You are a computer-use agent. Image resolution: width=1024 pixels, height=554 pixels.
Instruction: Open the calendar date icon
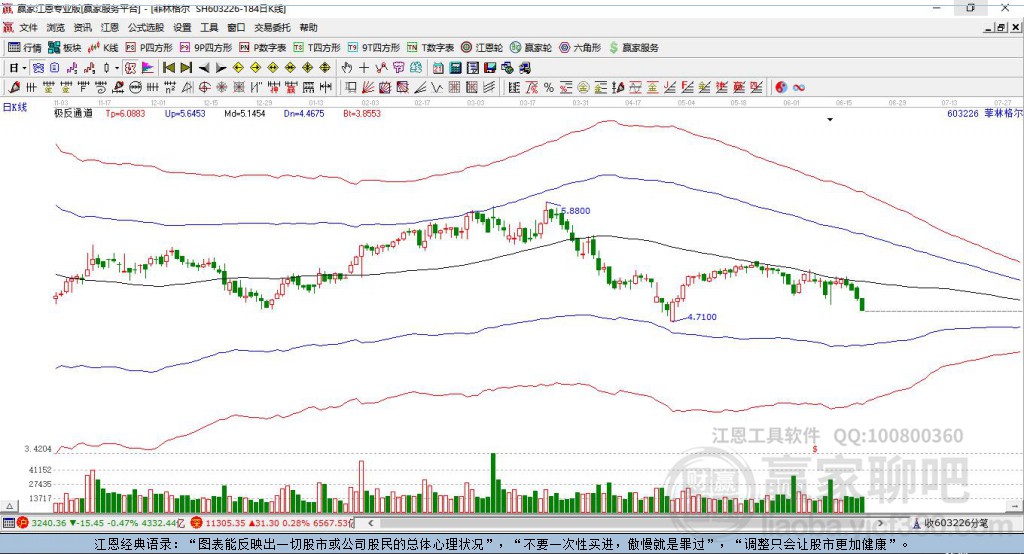click(438, 68)
